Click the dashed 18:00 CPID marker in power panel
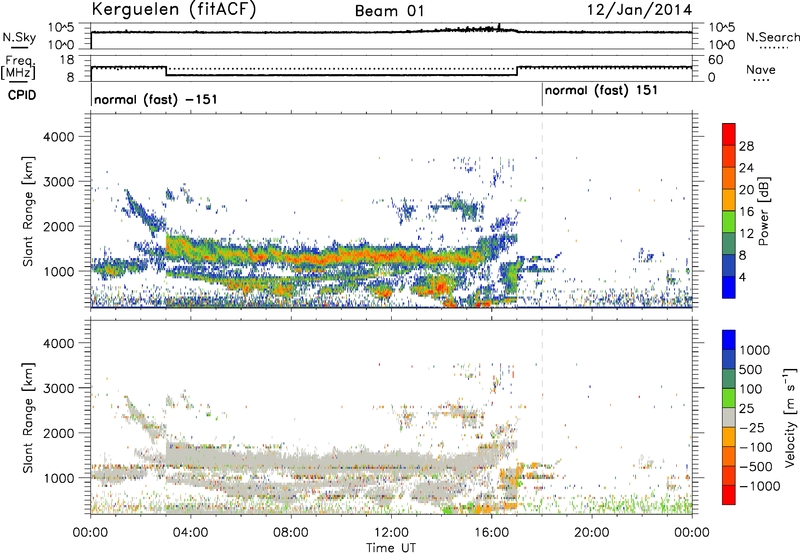This screenshot has height=554, width=800. pyautogui.click(x=542, y=211)
